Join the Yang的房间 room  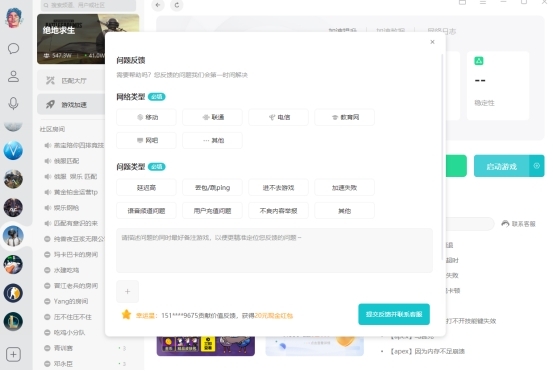coord(71,301)
